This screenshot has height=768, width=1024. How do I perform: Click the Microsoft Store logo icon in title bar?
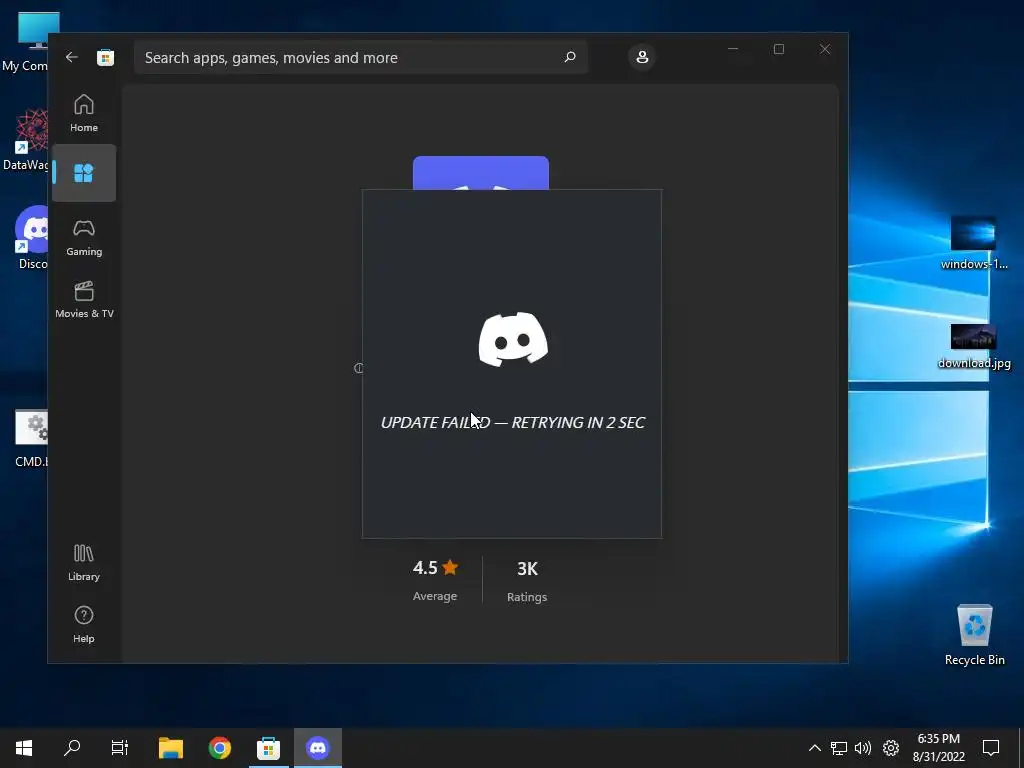click(105, 57)
